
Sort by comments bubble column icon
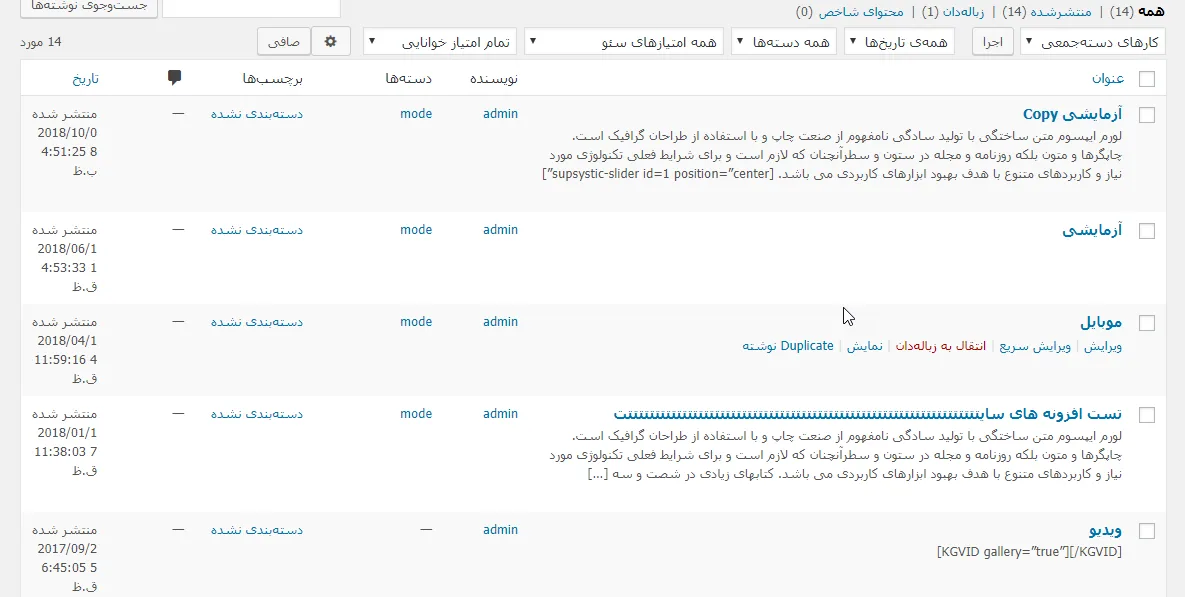pyautogui.click(x=175, y=77)
